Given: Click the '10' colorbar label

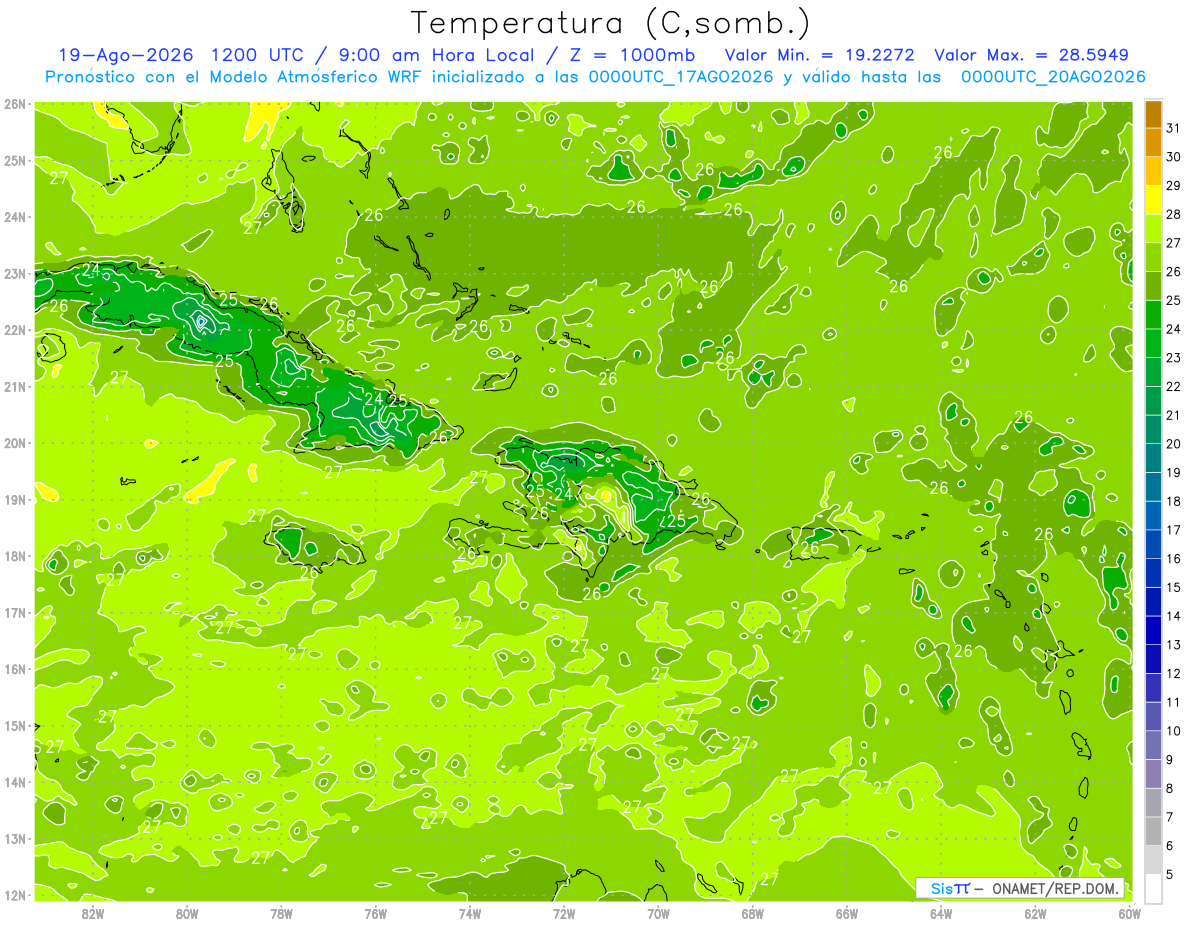Looking at the screenshot, I should pyautogui.click(x=1174, y=731).
